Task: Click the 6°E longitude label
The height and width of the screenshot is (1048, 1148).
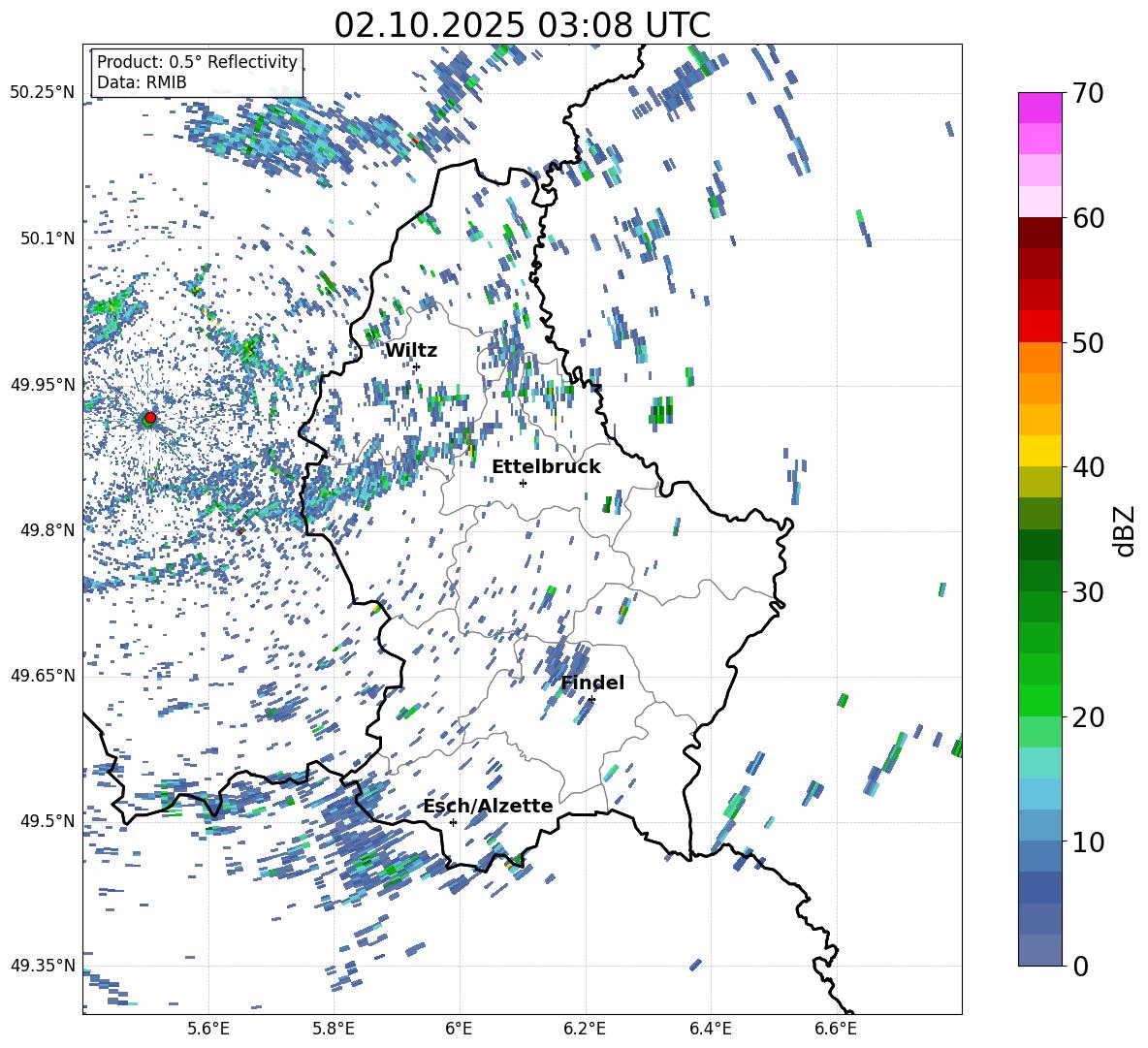Action: point(459,1029)
